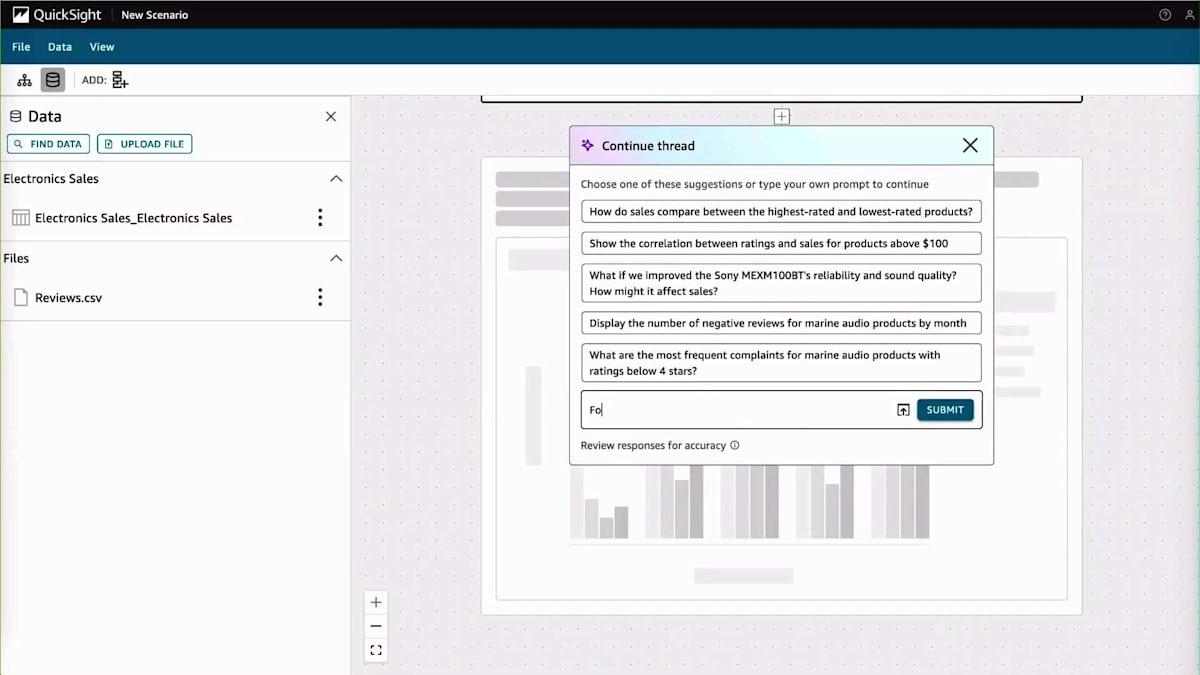
Task: Zoom in on the canvas
Action: [376, 602]
